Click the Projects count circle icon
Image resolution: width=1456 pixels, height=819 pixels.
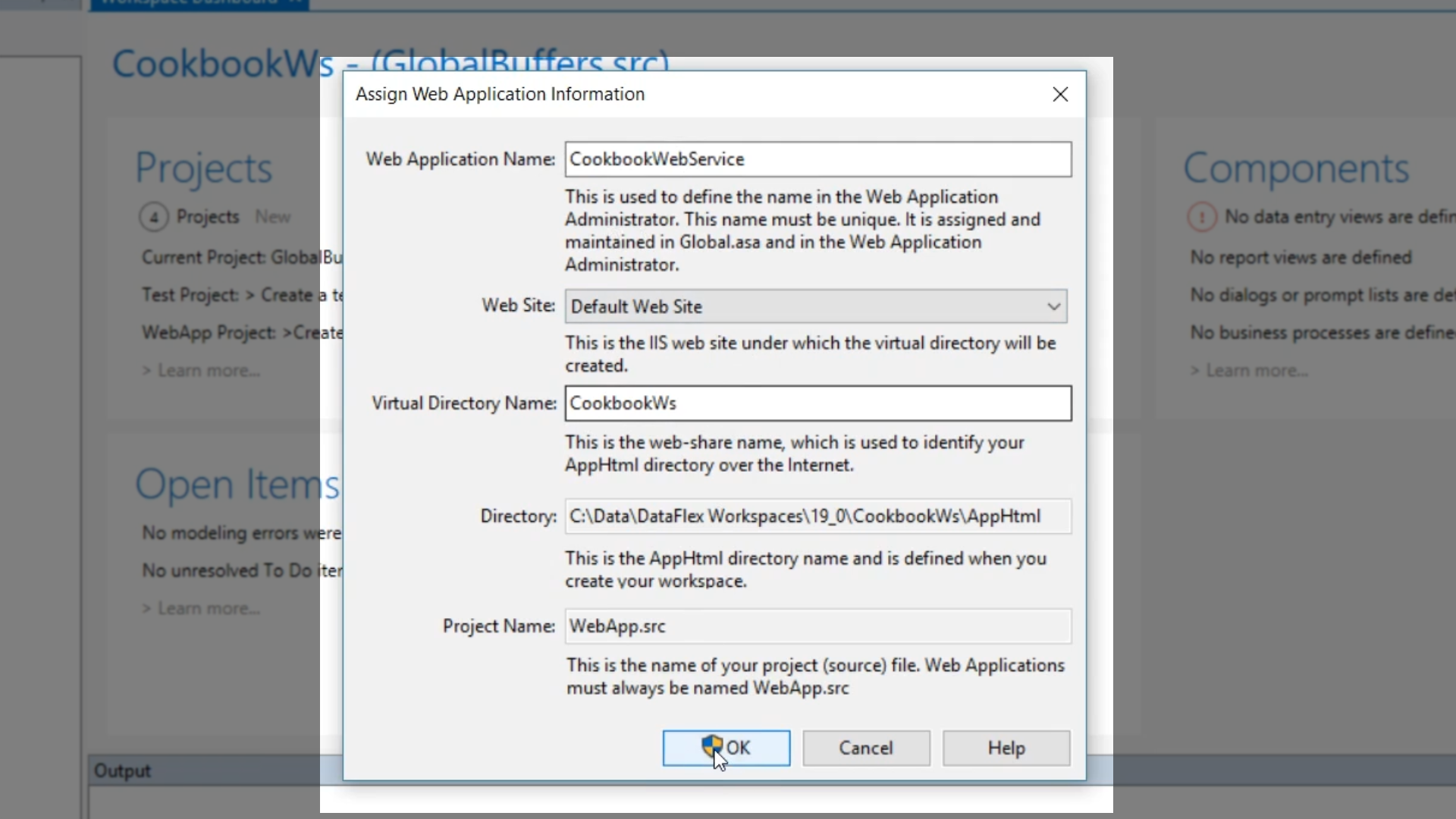tap(154, 218)
